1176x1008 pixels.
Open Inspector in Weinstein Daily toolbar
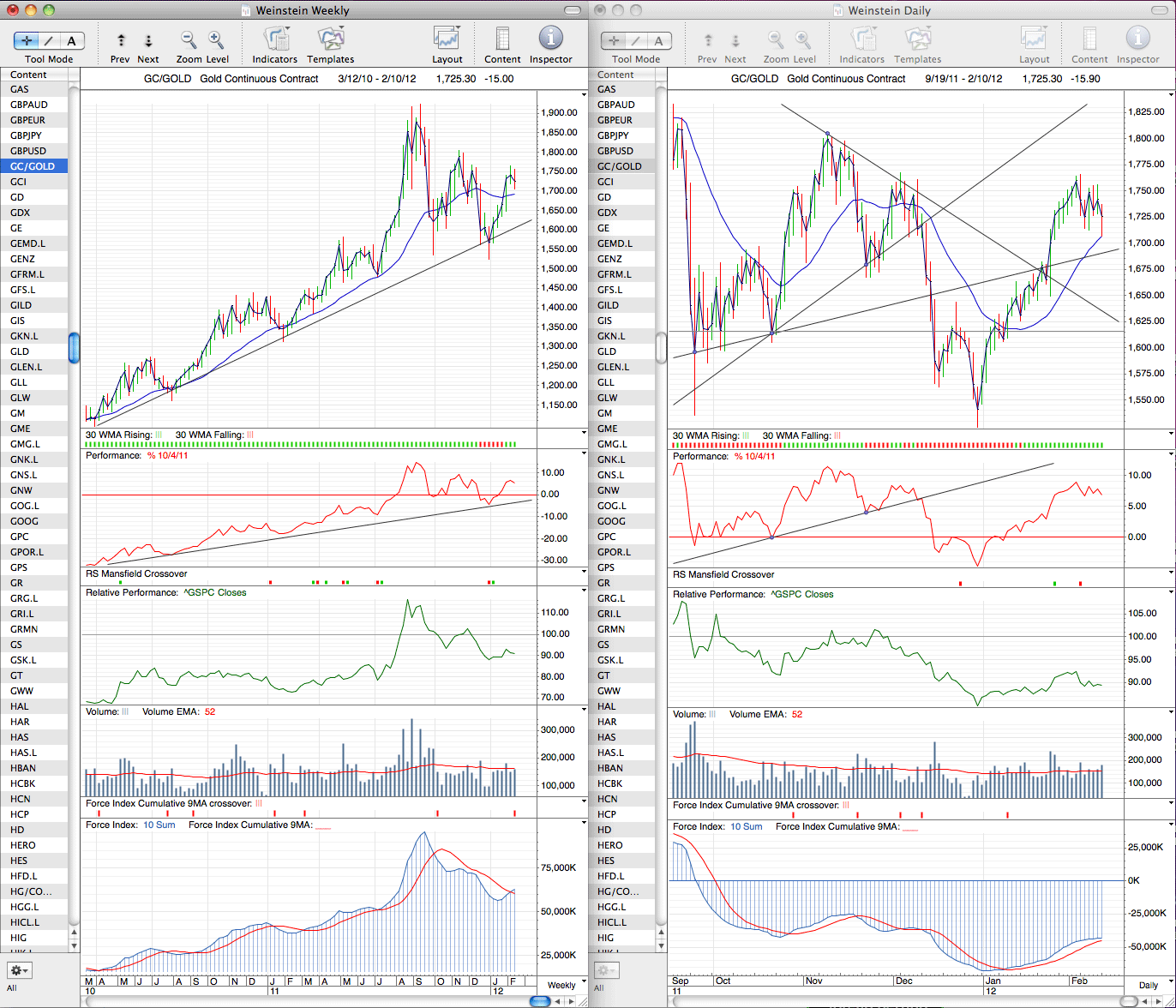pyautogui.click(x=1138, y=39)
